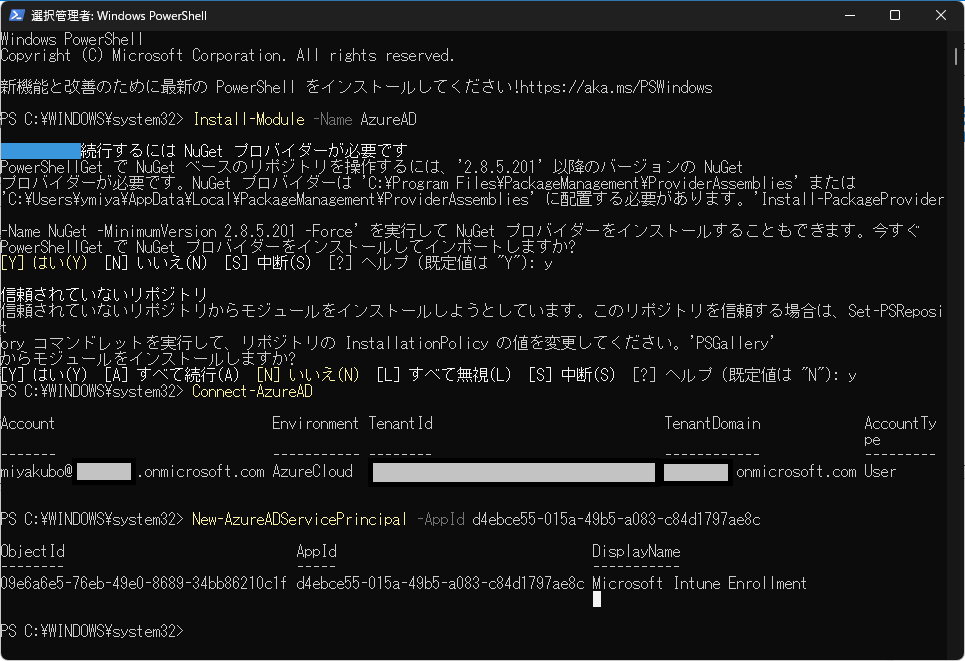Click the DisplayName column header
The image size is (965, 661).
click(x=636, y=551)
